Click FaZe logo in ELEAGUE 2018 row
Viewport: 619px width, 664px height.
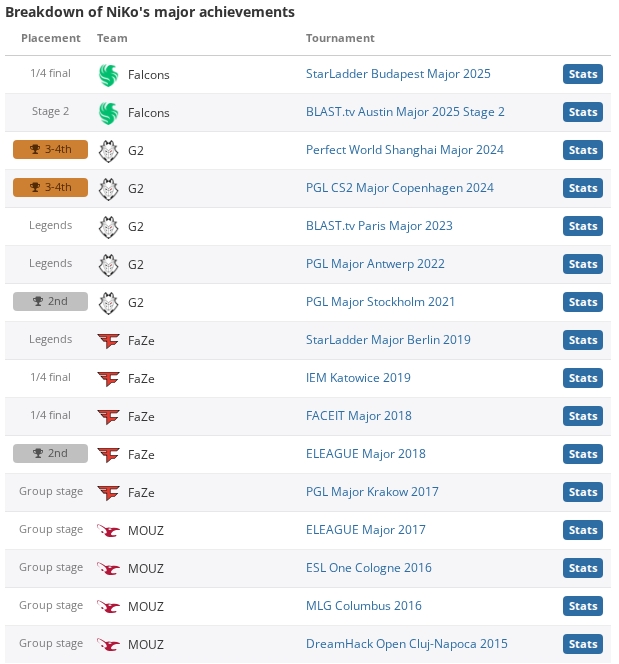[108, 455]
